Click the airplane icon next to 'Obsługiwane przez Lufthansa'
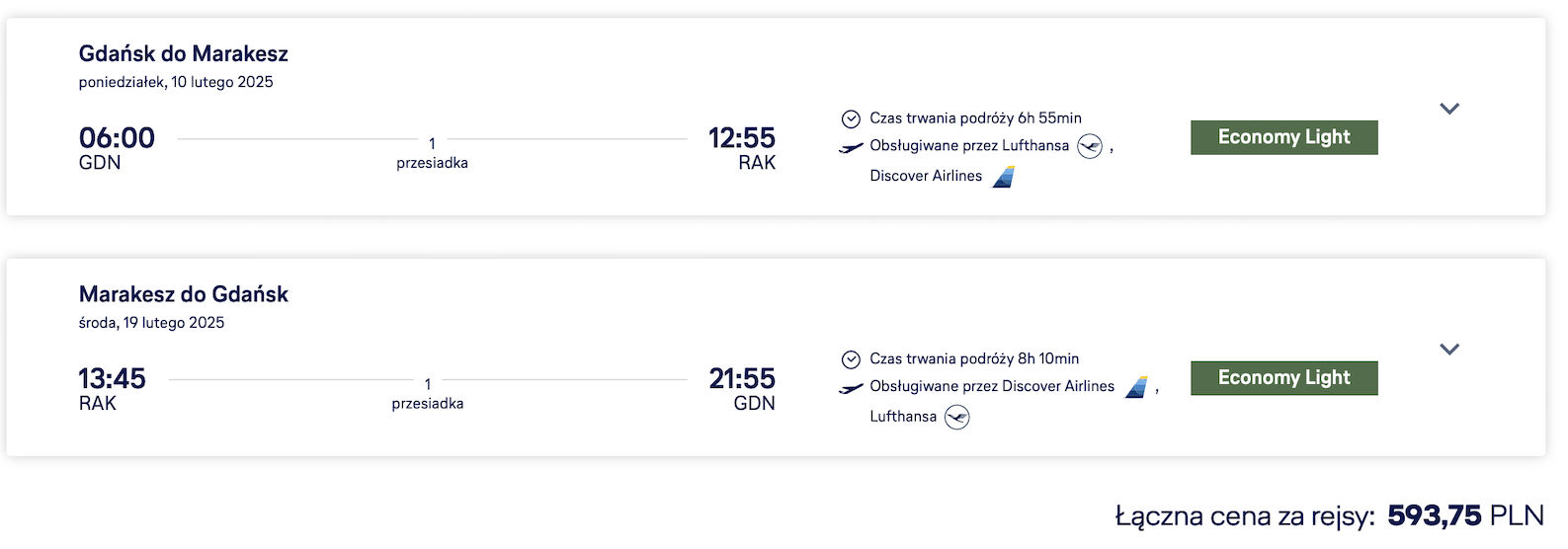Image resolution: width=1568 pixels, height=549 pixels. tap(851, 147)
